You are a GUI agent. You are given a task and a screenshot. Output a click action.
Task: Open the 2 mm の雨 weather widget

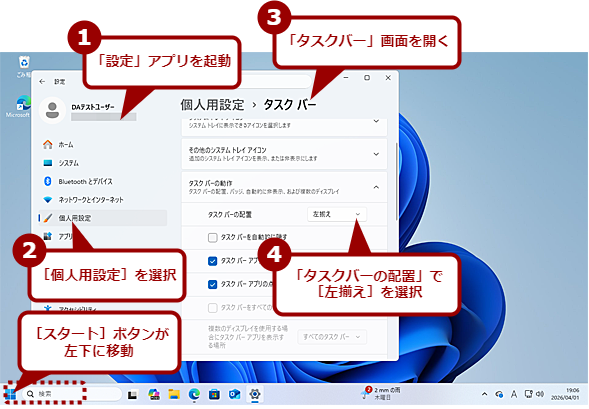tap(381, 393)
